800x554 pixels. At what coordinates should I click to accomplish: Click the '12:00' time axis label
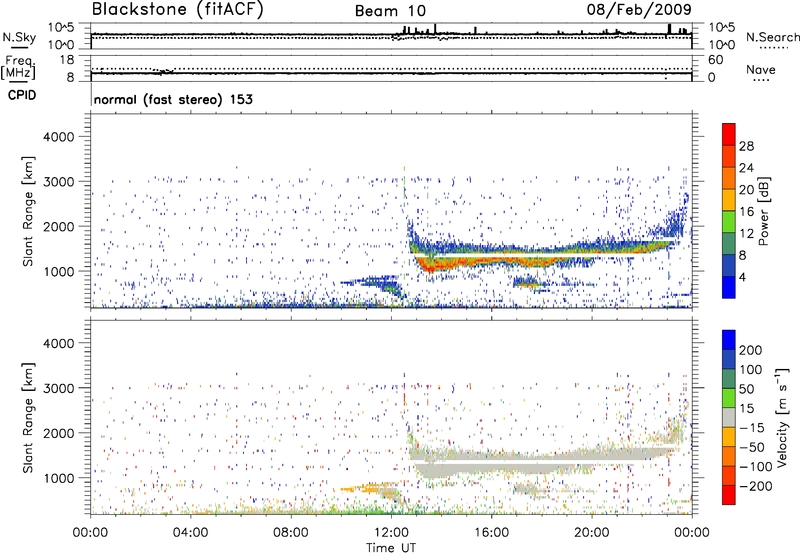point(391,533)
